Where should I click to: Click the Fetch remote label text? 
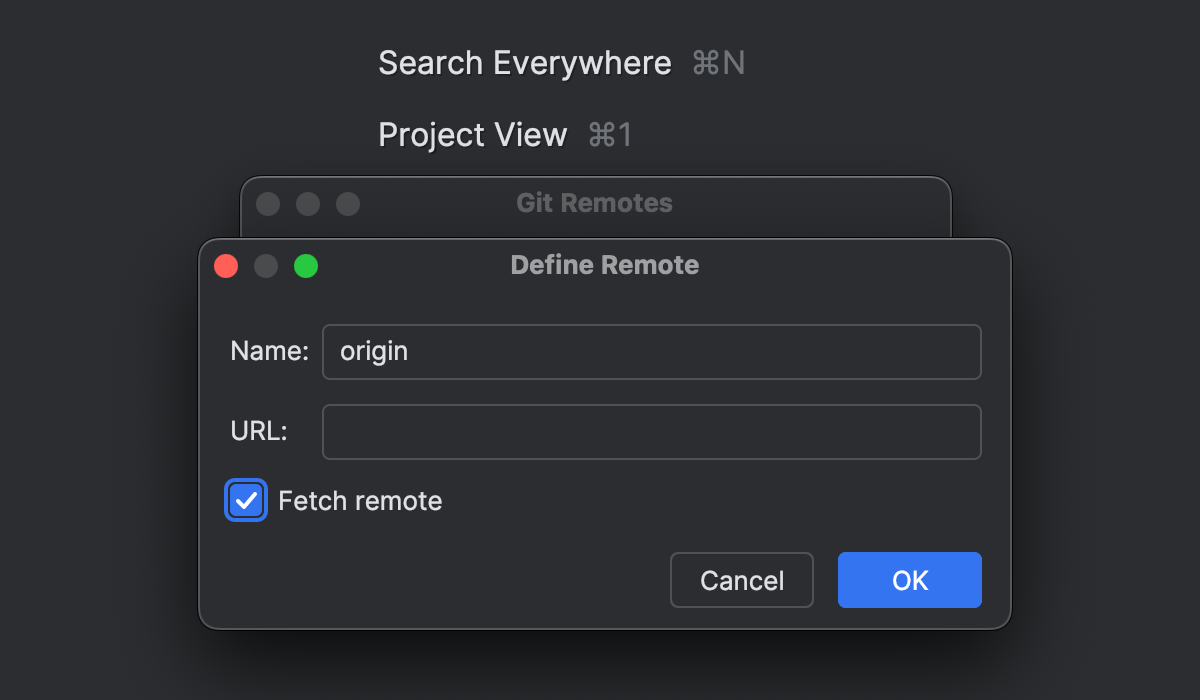pyautogui.click(x=360, y=501)
